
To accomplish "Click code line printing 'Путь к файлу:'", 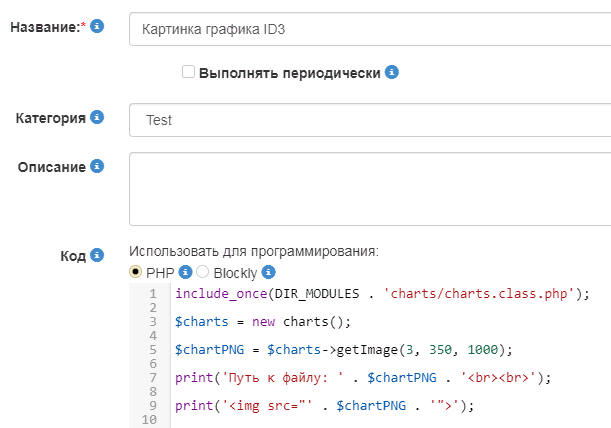I will (363, 378).
